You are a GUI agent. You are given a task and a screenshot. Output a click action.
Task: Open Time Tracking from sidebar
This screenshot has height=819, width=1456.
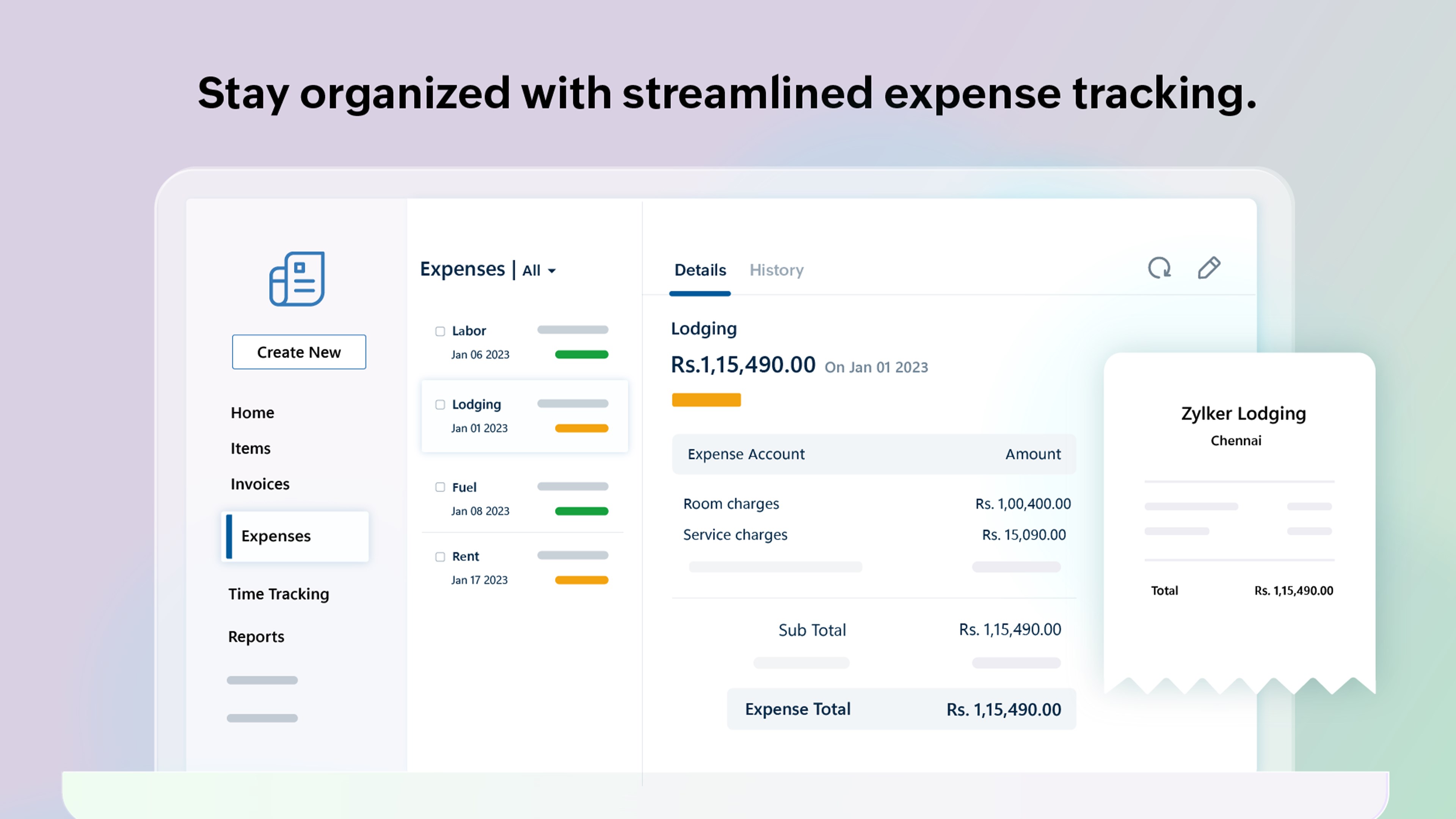point(279,593)
